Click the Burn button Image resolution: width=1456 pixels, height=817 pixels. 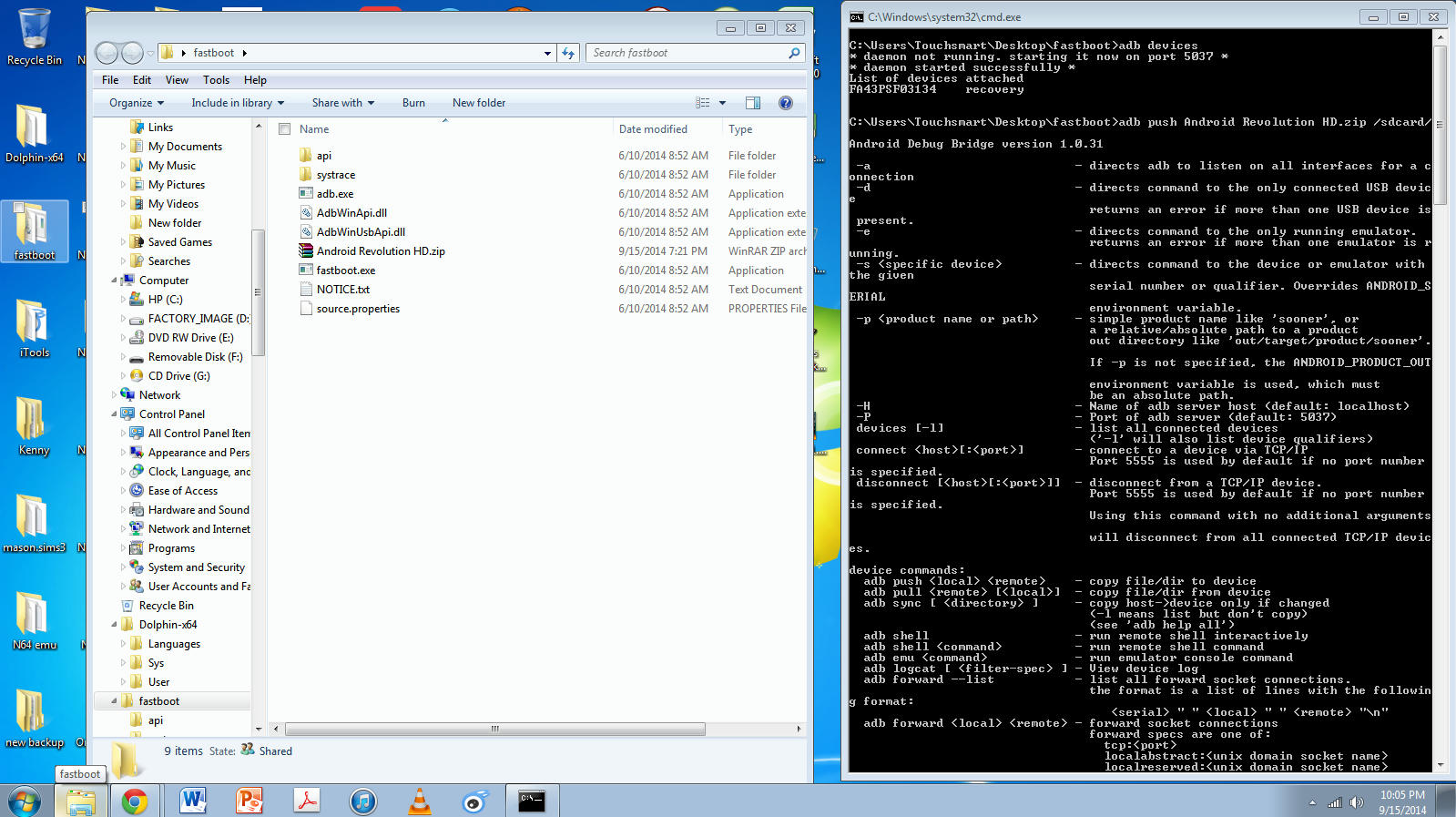tap(413, 103)
